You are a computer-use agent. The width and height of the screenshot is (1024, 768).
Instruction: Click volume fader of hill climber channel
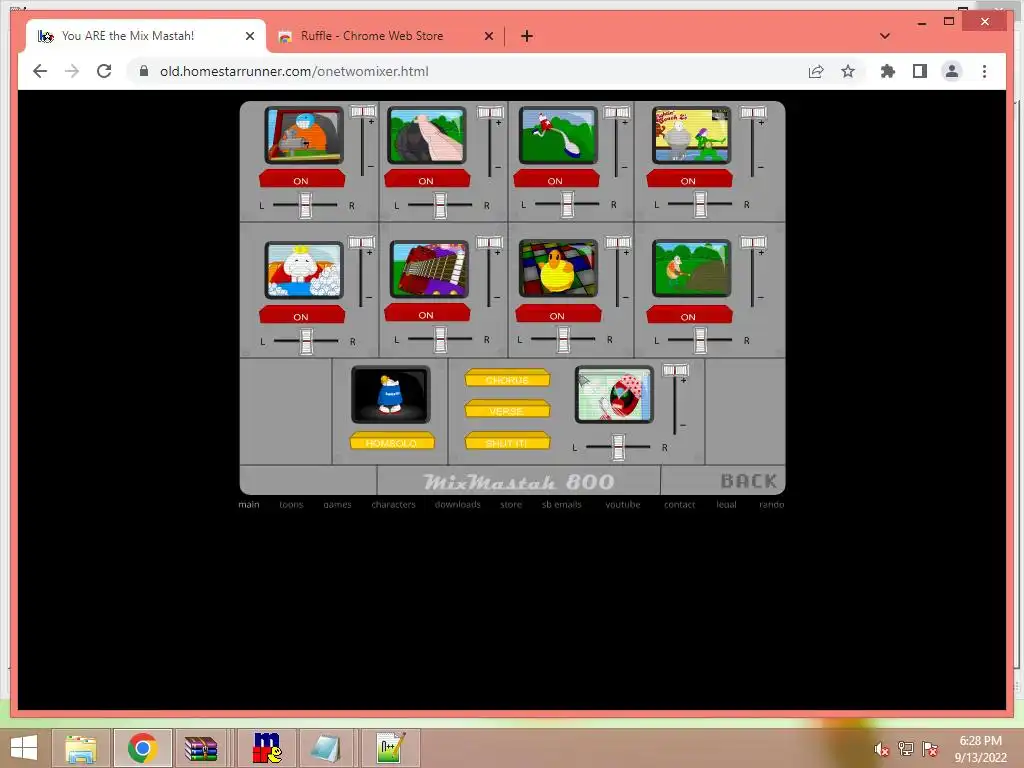pos(752,242)
